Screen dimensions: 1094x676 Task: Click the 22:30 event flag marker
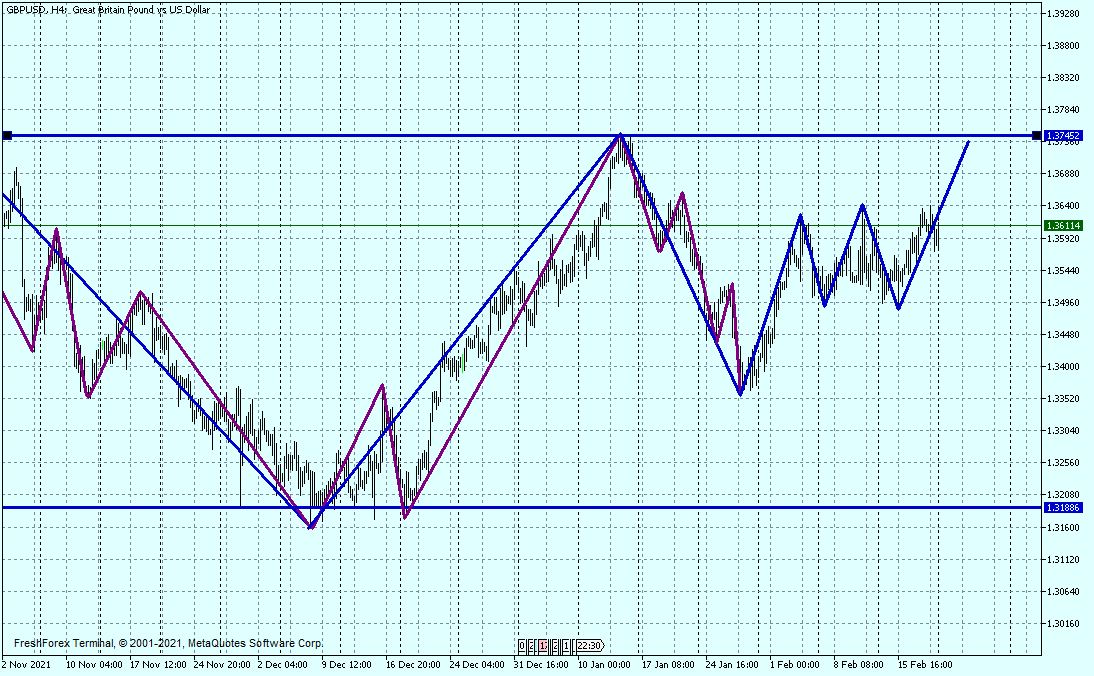[590, 645]
